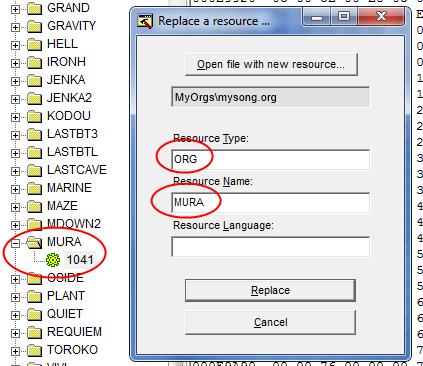423x366 pixels.
Task: Click the GRAVITY folder icon
Action: [x=34, y=27]
